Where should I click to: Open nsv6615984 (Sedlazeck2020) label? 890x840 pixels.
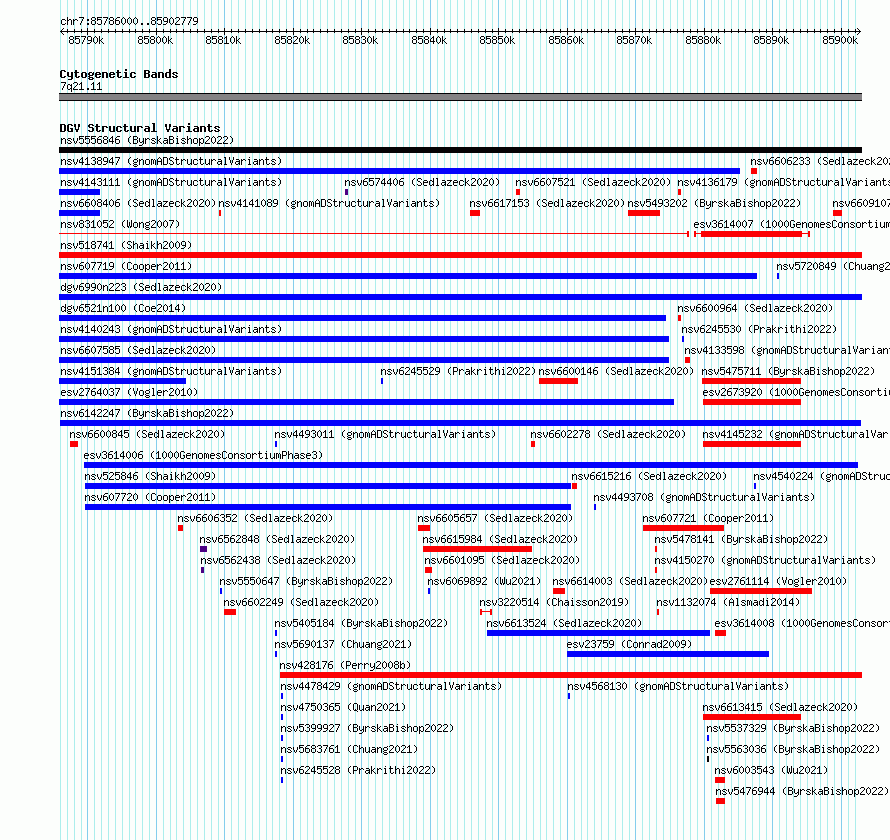pos(500,539)
